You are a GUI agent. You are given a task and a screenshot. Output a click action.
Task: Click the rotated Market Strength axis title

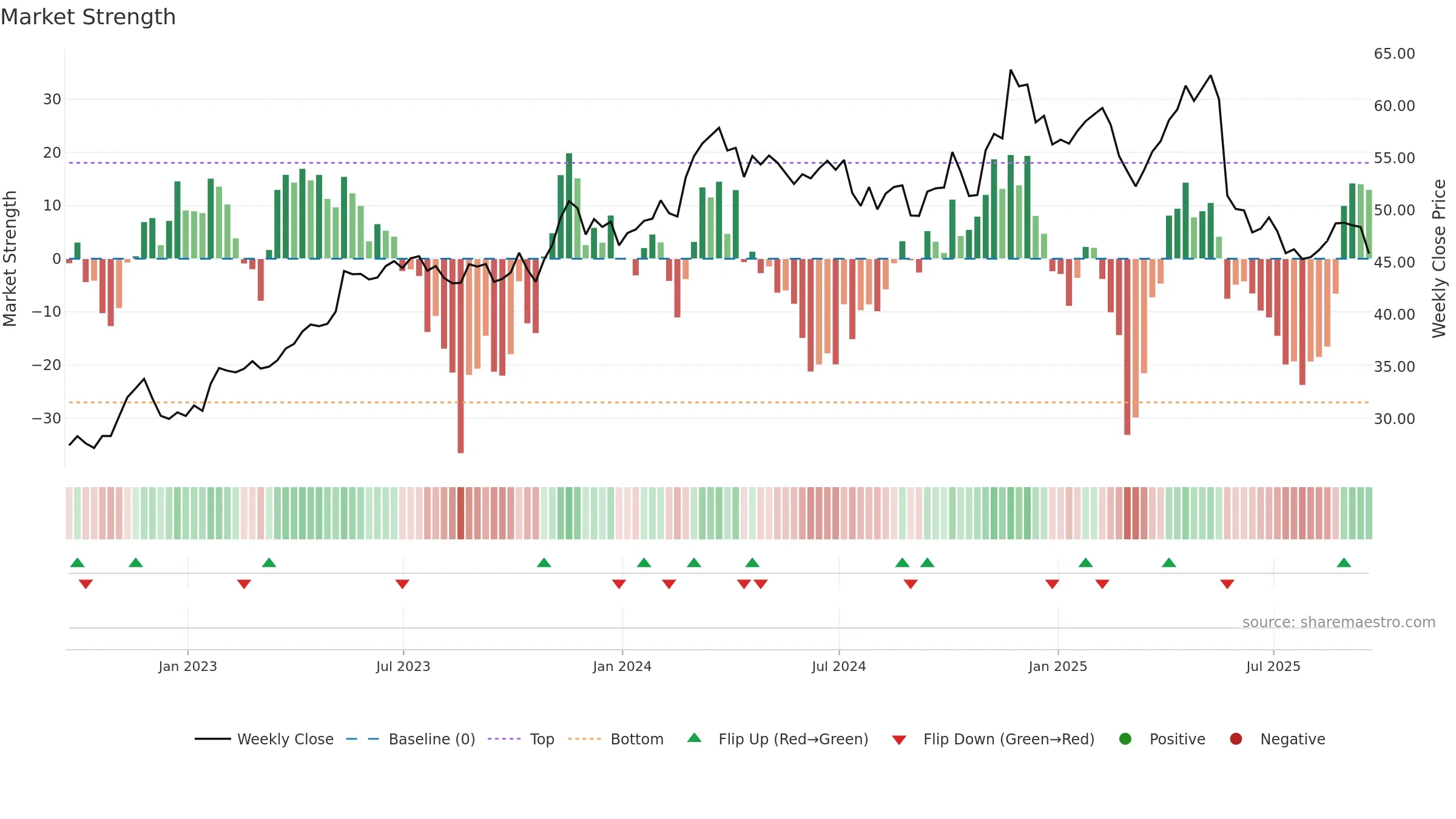(10, 258)
